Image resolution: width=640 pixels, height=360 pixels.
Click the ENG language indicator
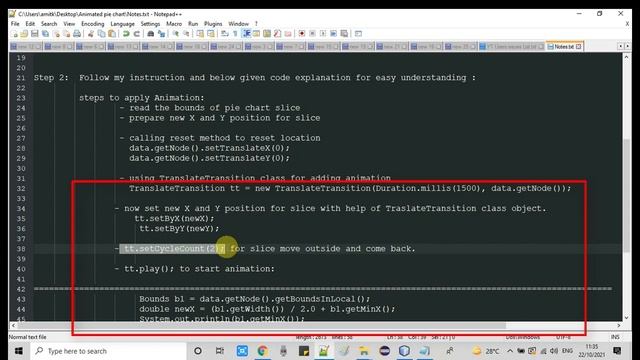tap(567, 351)
